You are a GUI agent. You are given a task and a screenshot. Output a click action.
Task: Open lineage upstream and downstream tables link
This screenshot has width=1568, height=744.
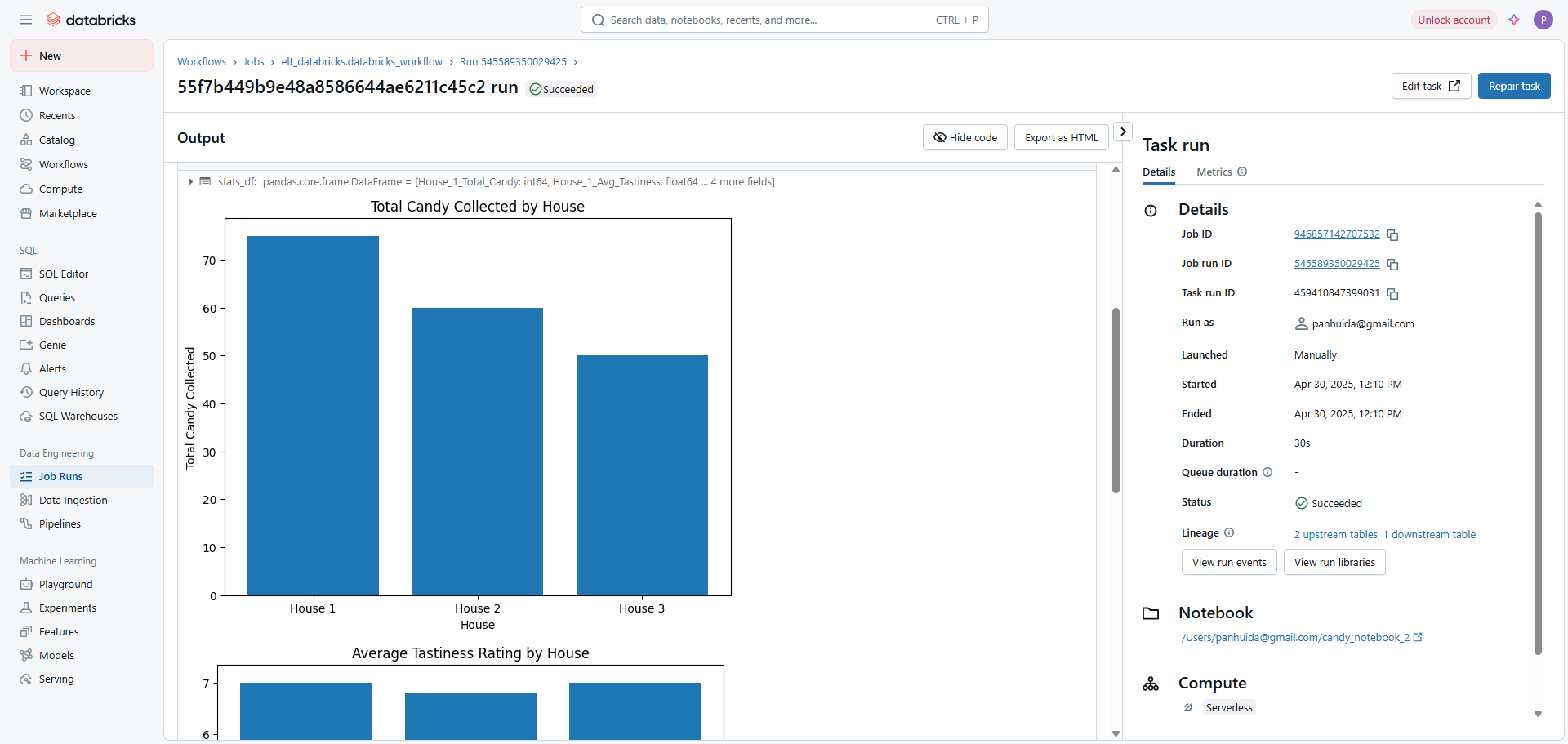pyautogui.click(x=1385, y=534)
